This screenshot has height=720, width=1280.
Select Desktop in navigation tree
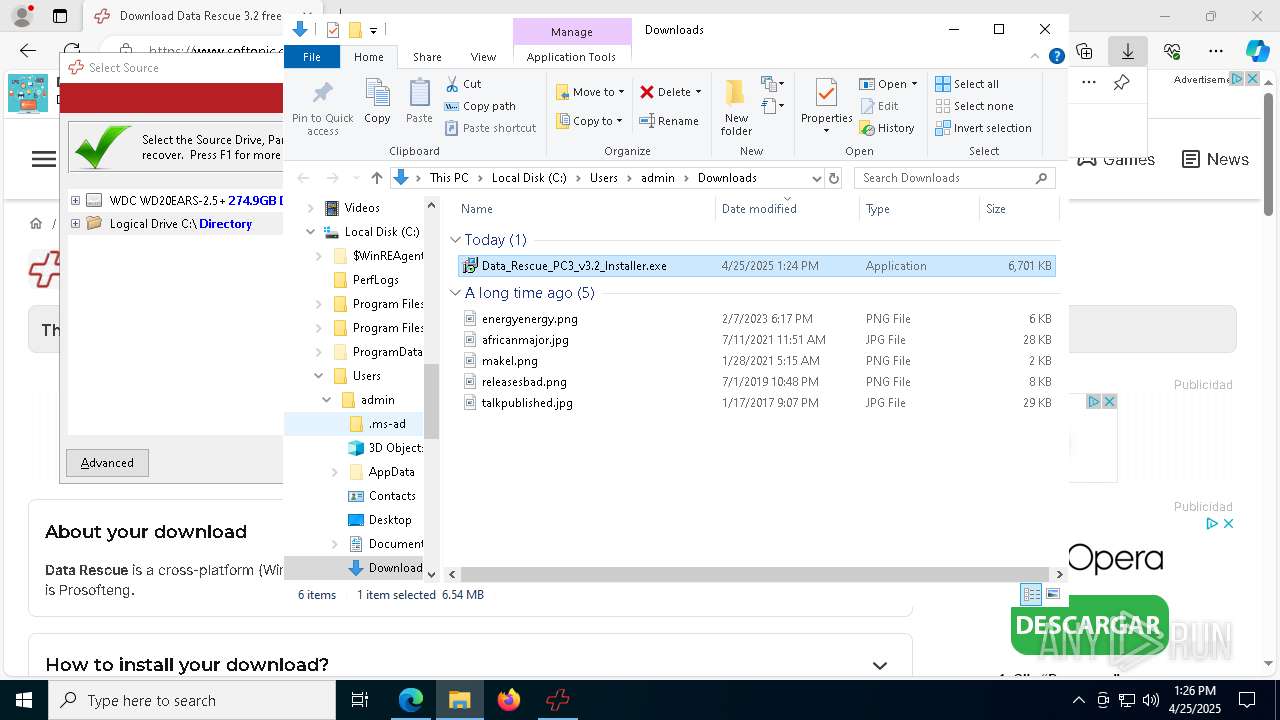(x=389, y=520)
